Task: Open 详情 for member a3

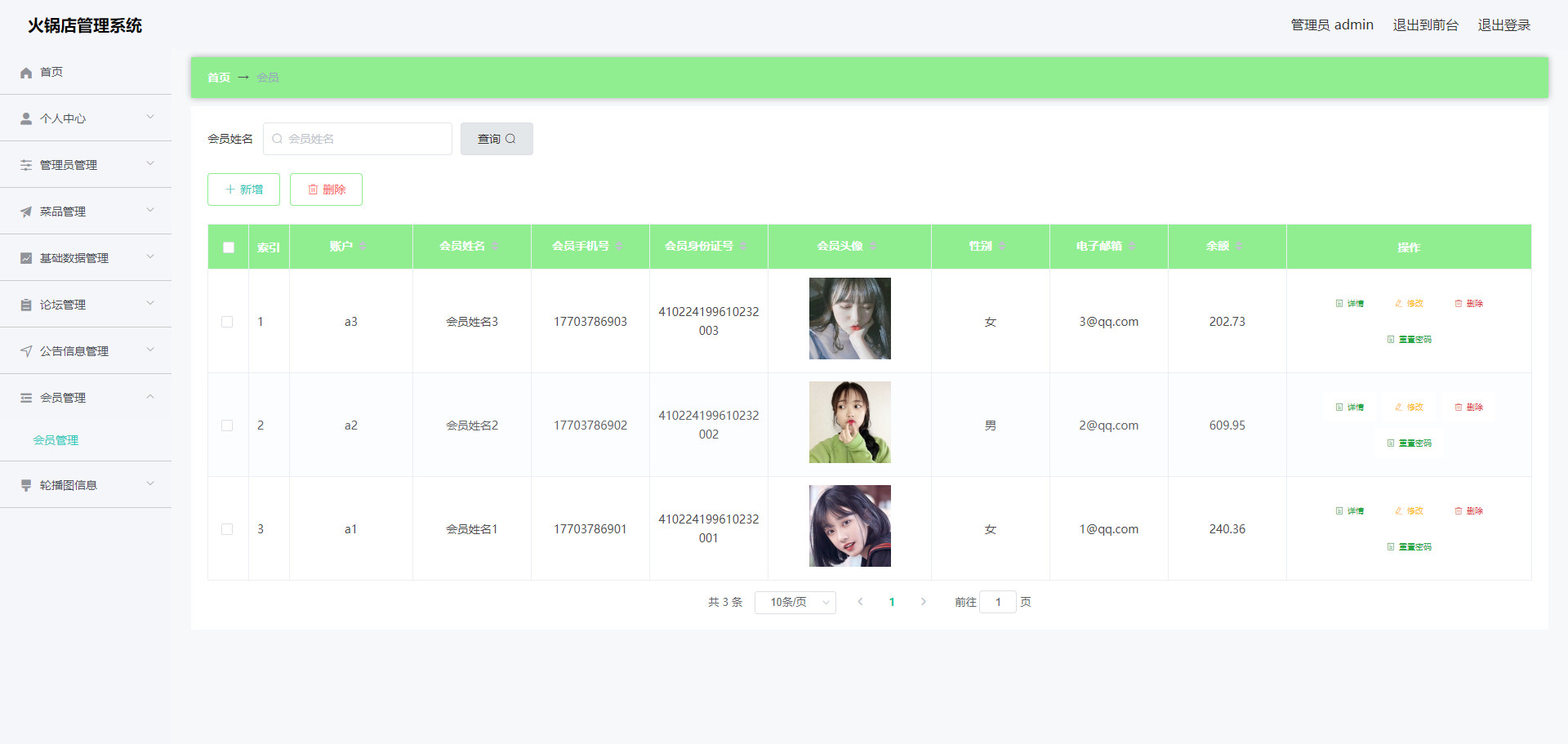Action: click(1349, 304)
